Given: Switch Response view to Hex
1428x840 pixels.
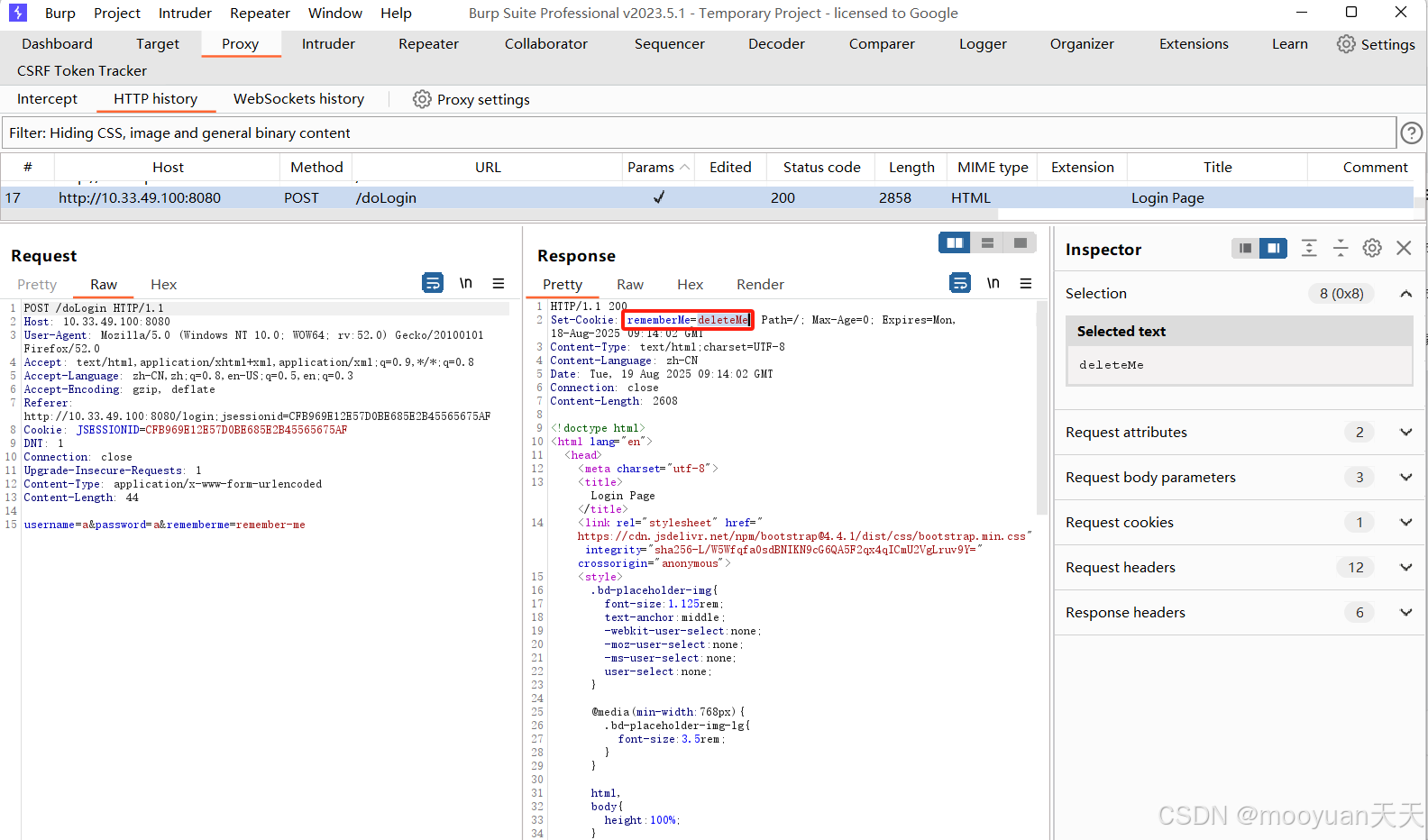Looking at the screenshot, I should click(690, 284).
